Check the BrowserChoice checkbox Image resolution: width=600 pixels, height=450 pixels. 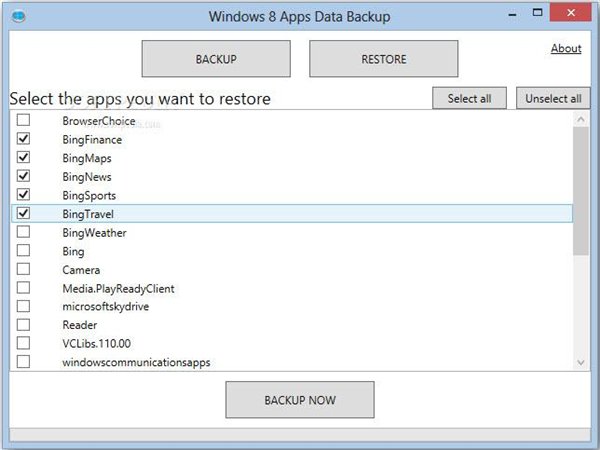pos(24,121)
